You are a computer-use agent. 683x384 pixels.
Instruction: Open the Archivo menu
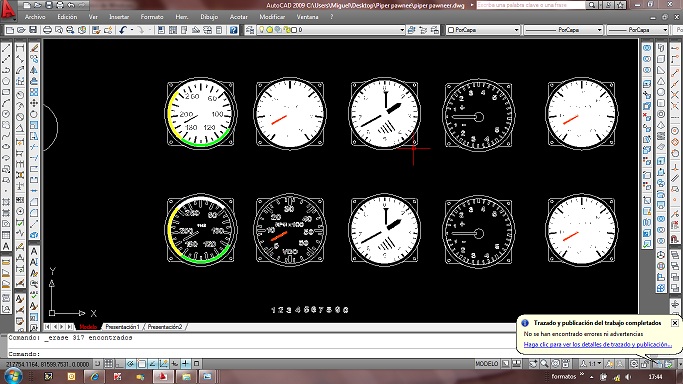pos(35,17)
